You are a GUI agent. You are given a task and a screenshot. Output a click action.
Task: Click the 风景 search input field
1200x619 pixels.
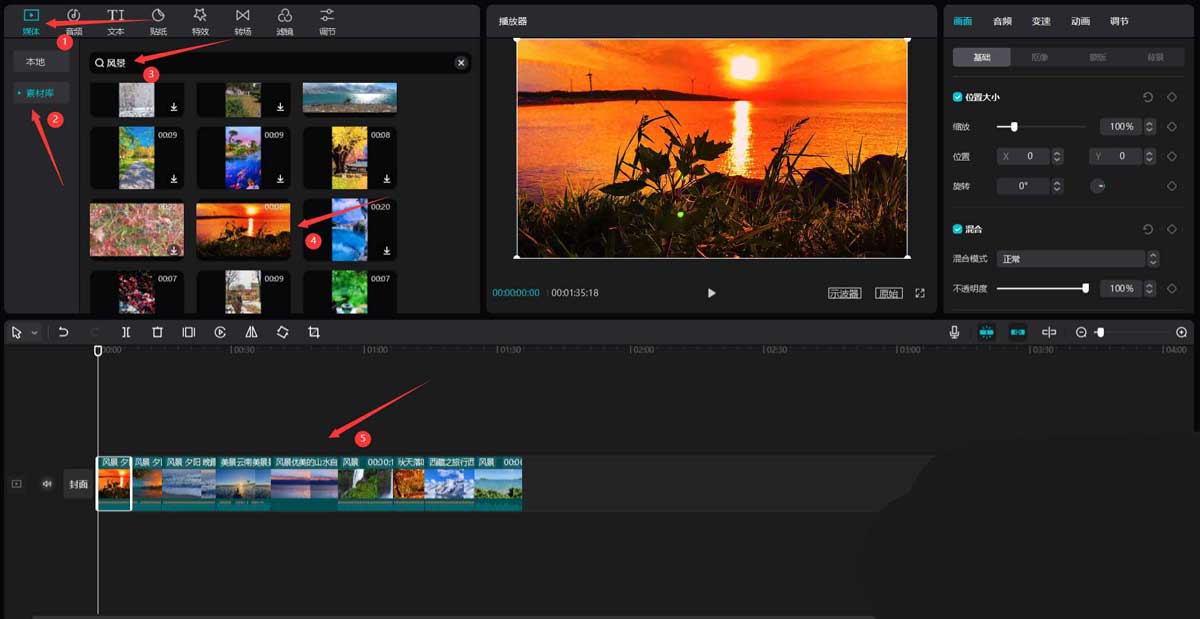tap(275, 63)
